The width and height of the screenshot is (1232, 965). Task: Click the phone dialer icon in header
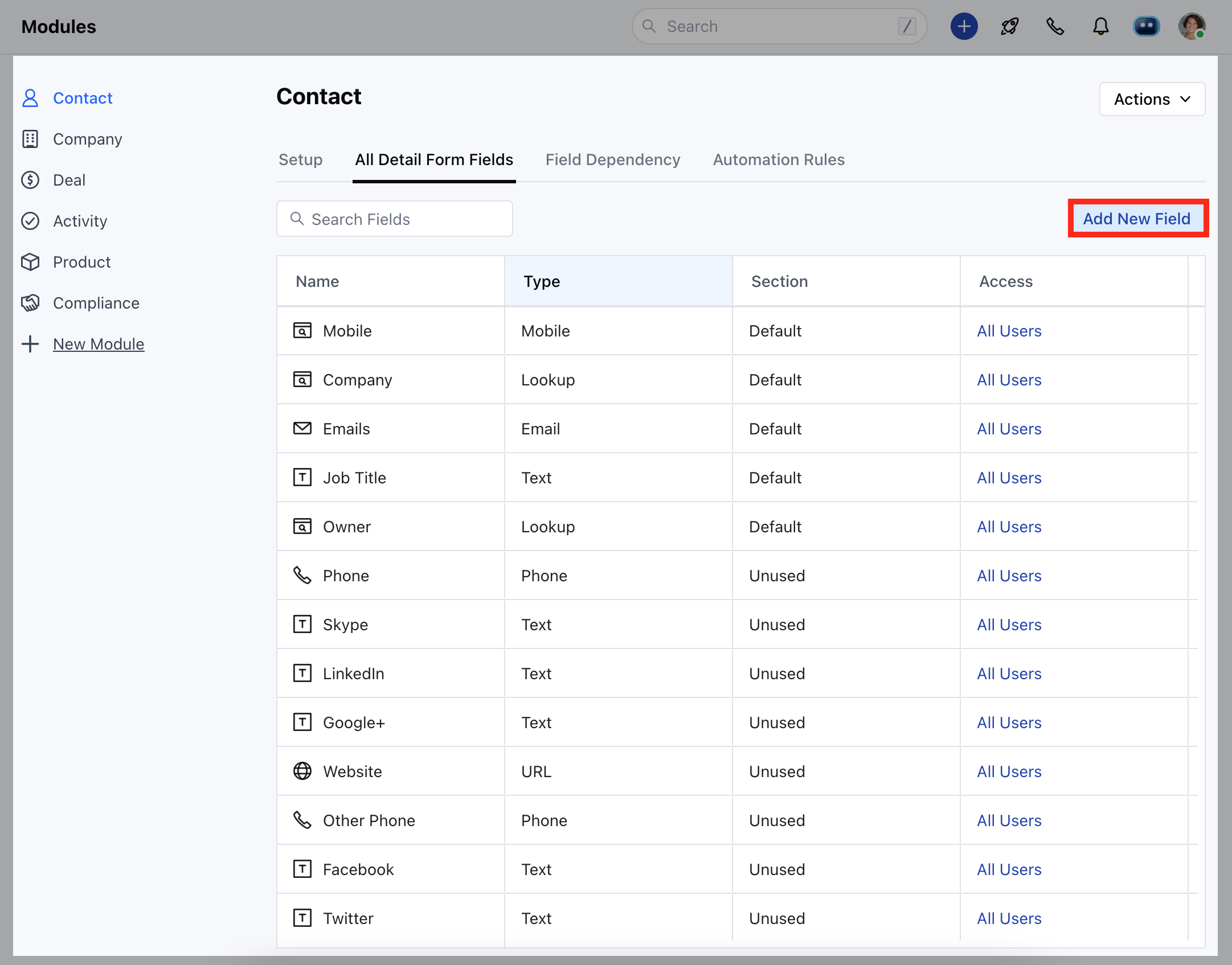1055,27
